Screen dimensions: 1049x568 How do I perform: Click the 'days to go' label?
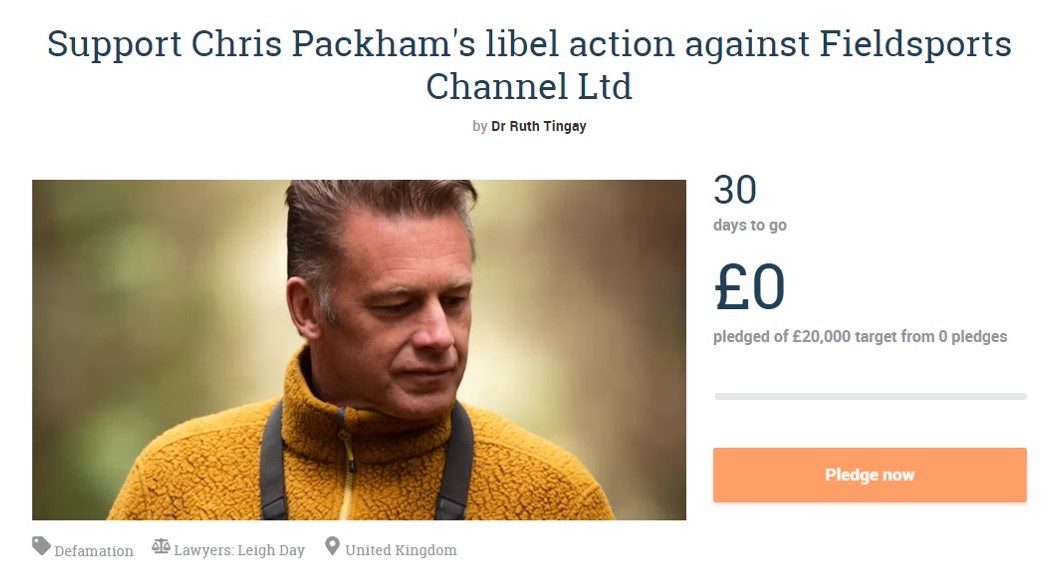click(x=750, y=225)
